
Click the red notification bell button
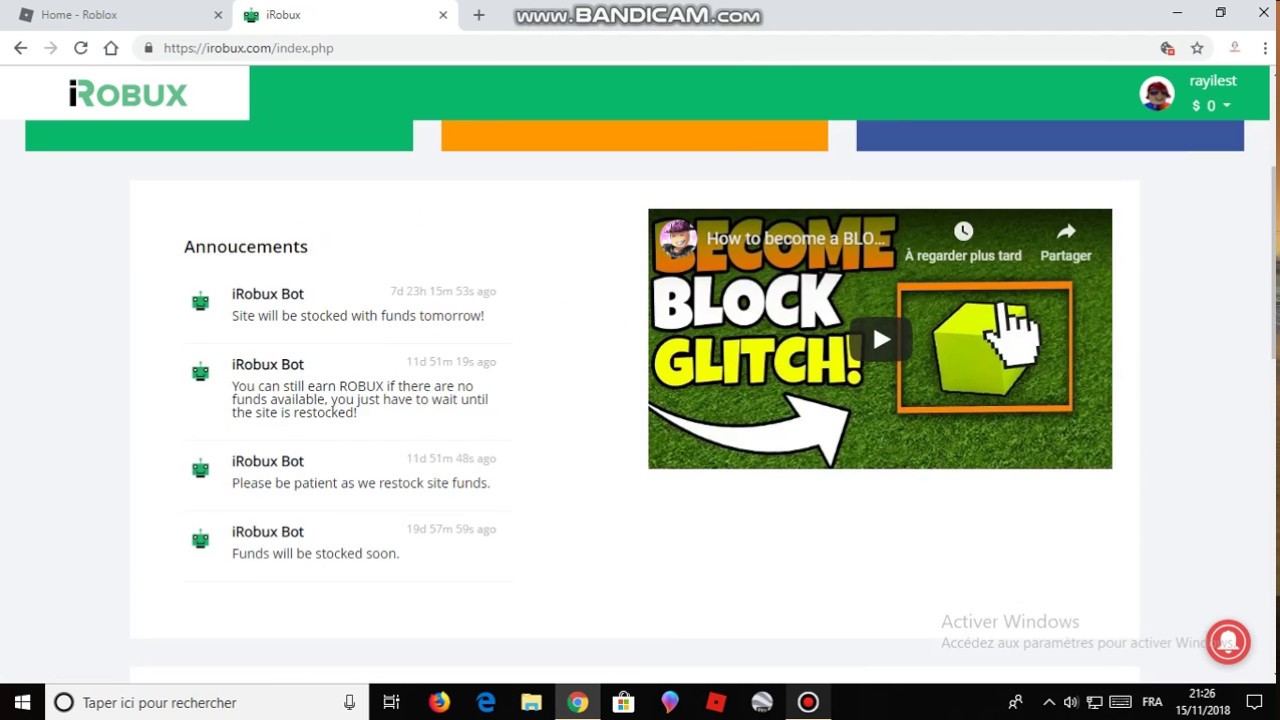(x=1228, y=642)
